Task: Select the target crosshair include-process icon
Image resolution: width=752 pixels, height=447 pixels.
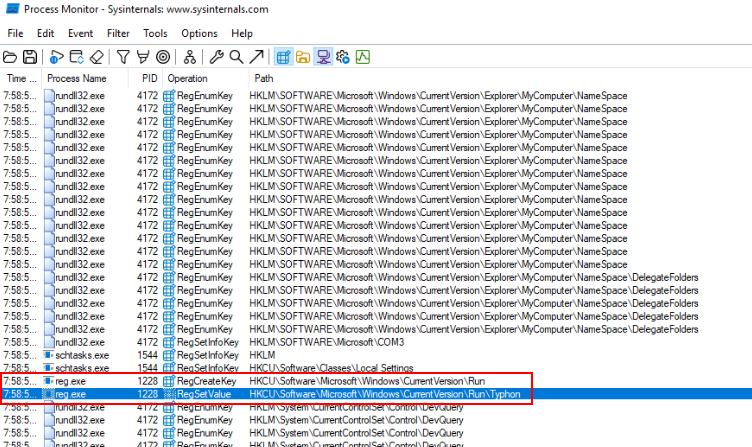Action: tap(163, 57)
